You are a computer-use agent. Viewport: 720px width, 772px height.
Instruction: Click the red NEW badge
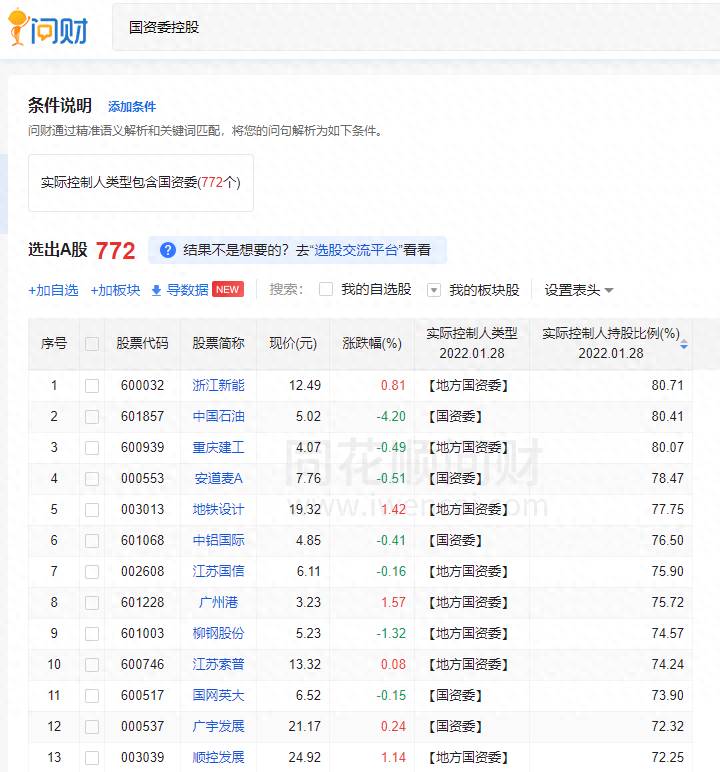pyautogui.click(x=228, y=290)
